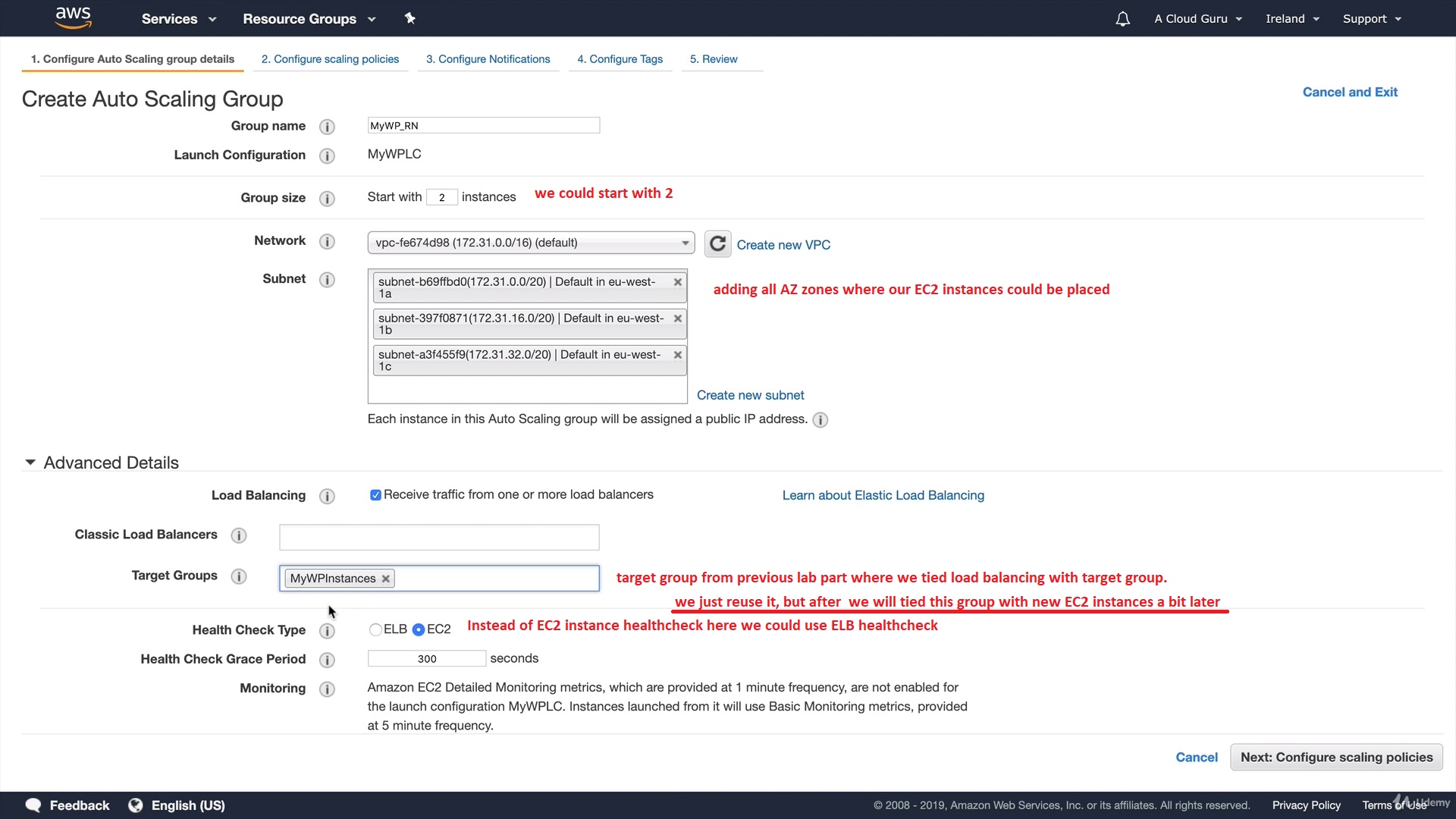Uncheck Receive traffic from load balancers
1456x819 pixels.
[375, 495]
